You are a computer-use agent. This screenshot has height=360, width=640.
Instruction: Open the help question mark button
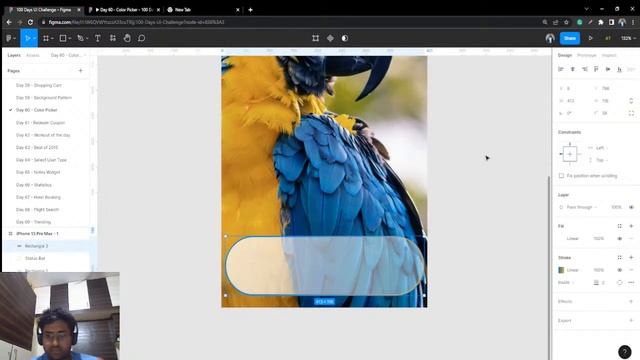click(624, 351)
